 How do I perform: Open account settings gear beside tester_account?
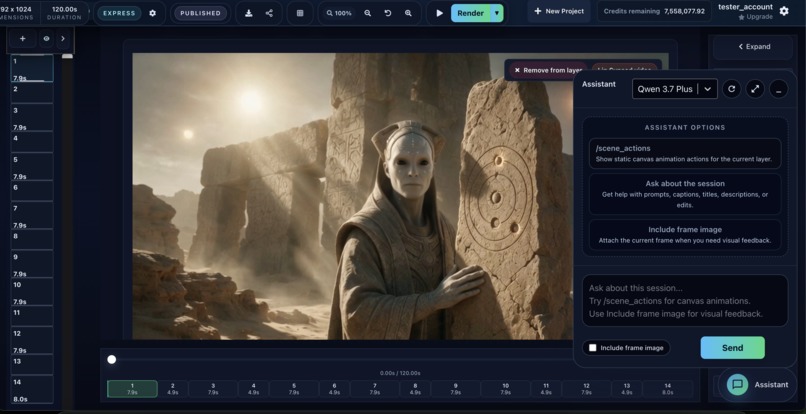pos(784,11)
